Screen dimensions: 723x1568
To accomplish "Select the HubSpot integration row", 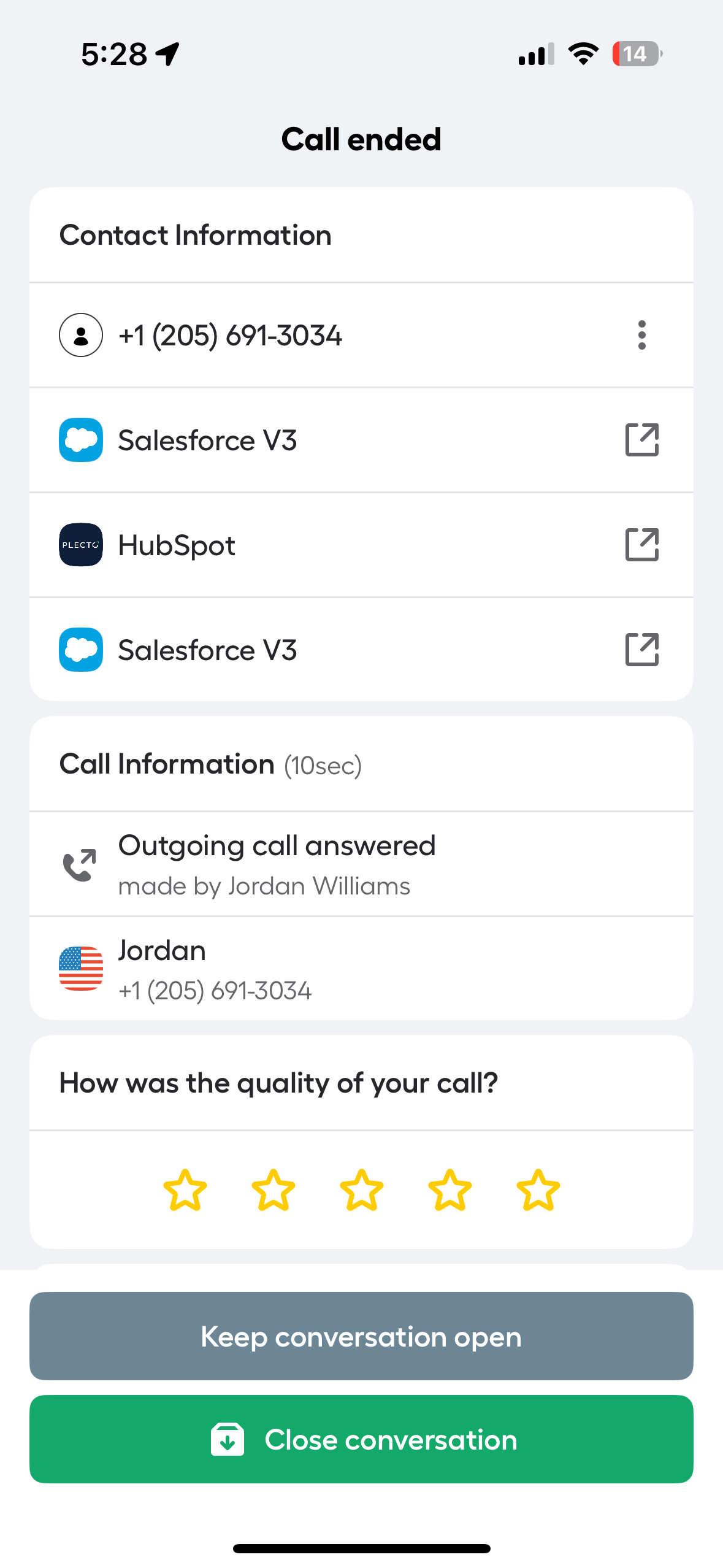I will click(361, 545).
